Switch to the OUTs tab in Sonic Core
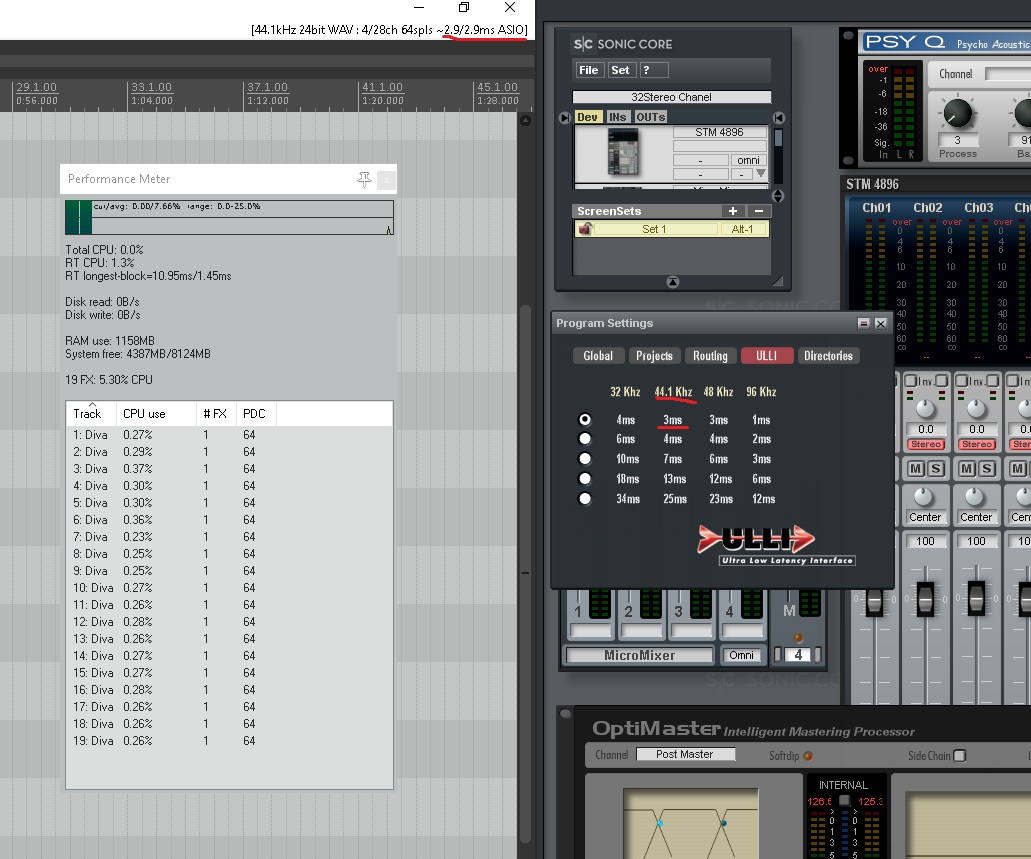The height and width of the screenshot is (859, 1031). tap(650, 117)
